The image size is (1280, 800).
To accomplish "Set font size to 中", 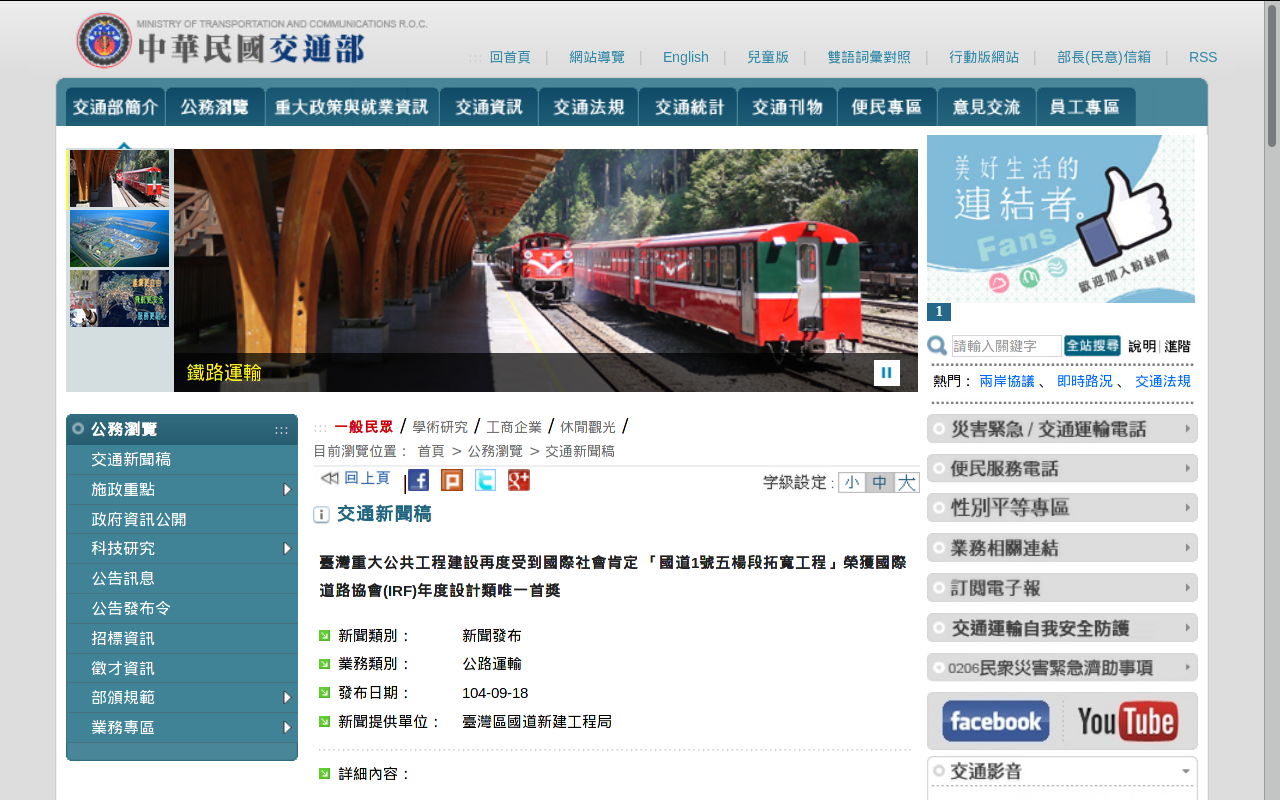I will coord(879,482).
